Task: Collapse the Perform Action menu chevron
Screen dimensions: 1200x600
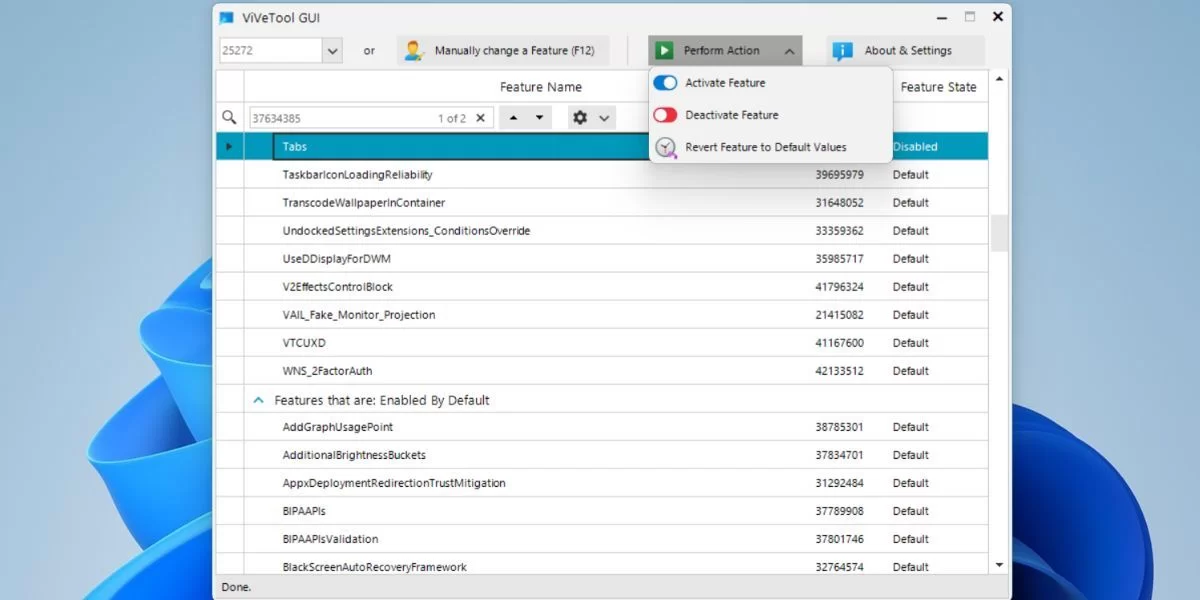Action: (x=789, y=50)
